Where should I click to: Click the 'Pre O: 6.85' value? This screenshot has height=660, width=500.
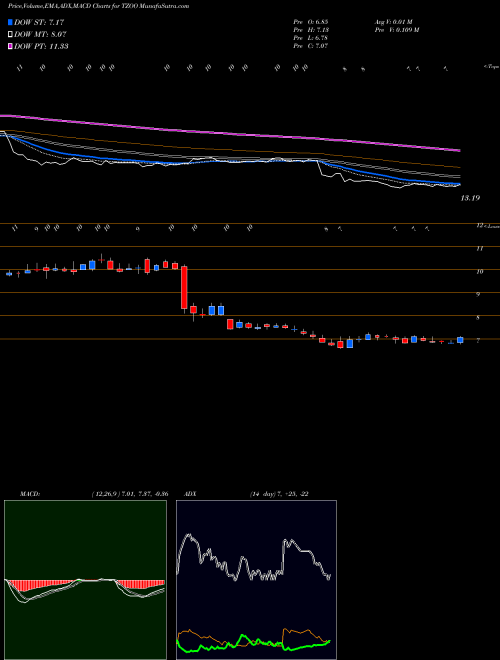pos(311,22)
